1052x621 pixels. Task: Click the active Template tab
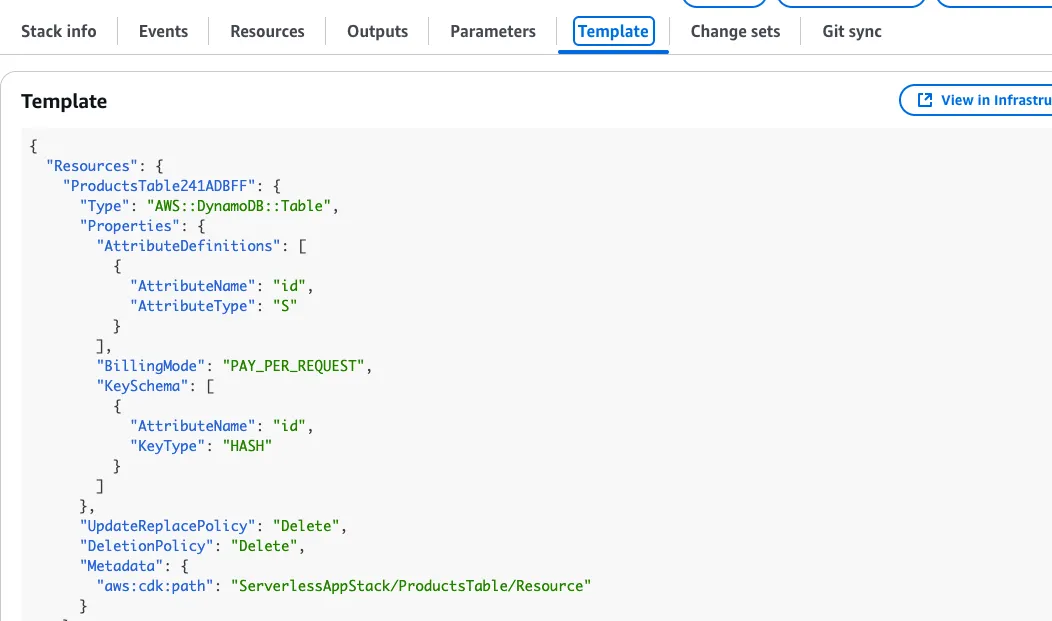[613, 32]
